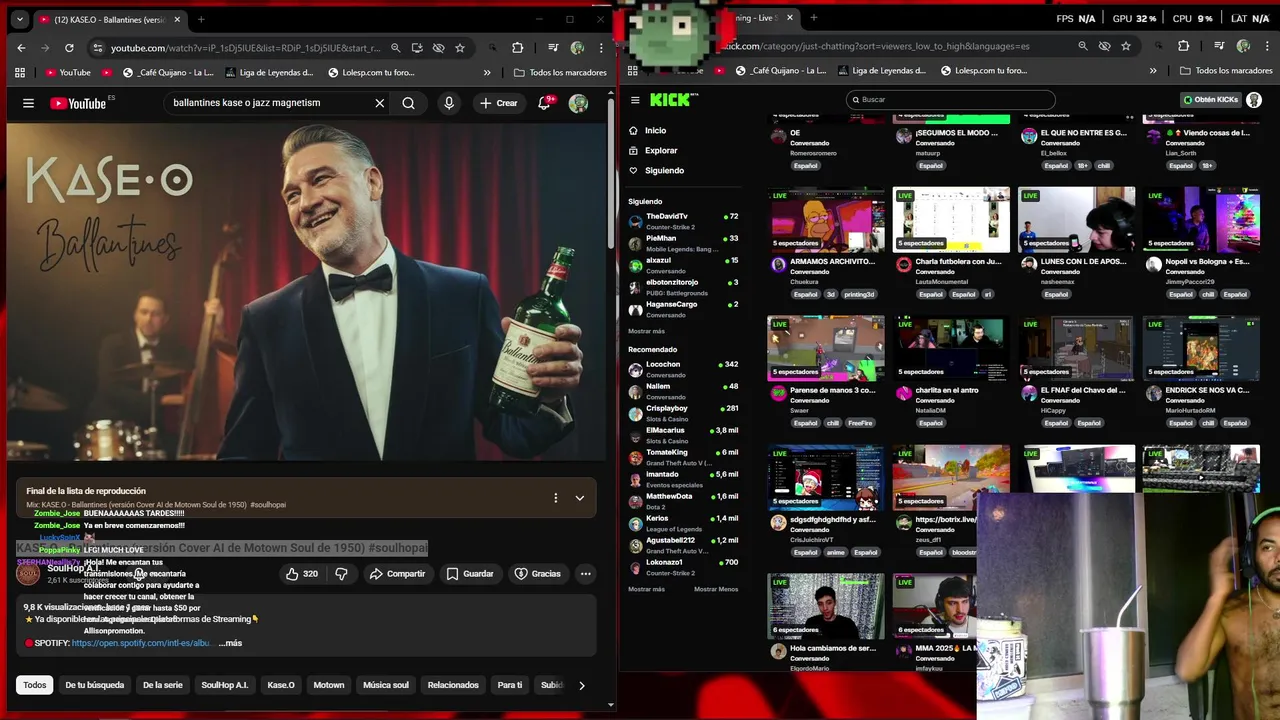Select the Relacionados filter chip
Screen dimensions: 1280x720
pyautogui.click(x=453, y=685)
